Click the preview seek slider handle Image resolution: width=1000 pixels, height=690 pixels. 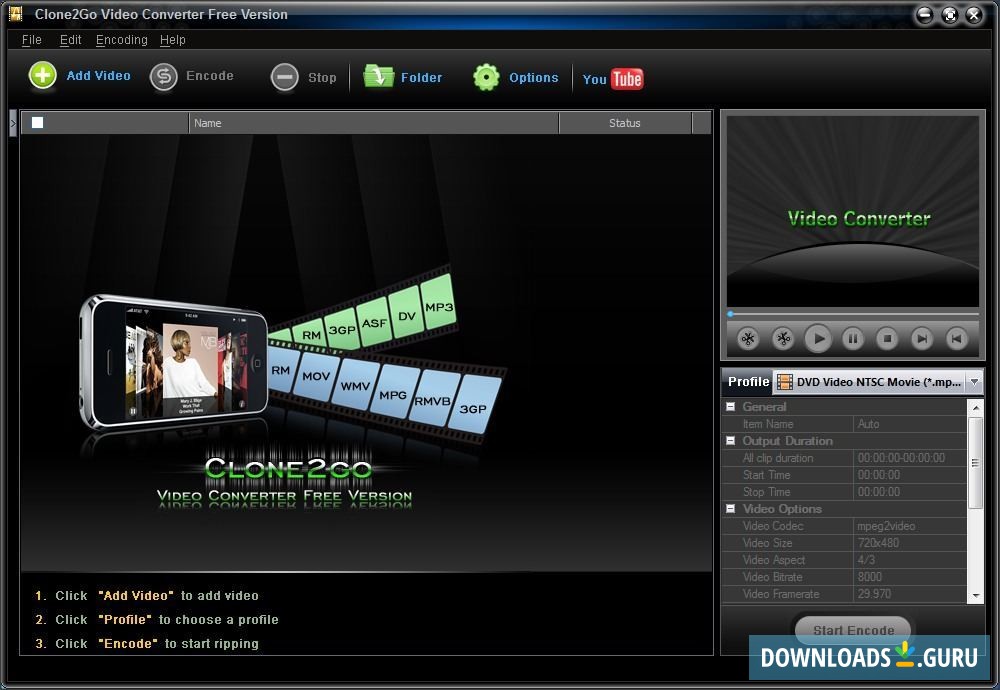click(731, 314)
